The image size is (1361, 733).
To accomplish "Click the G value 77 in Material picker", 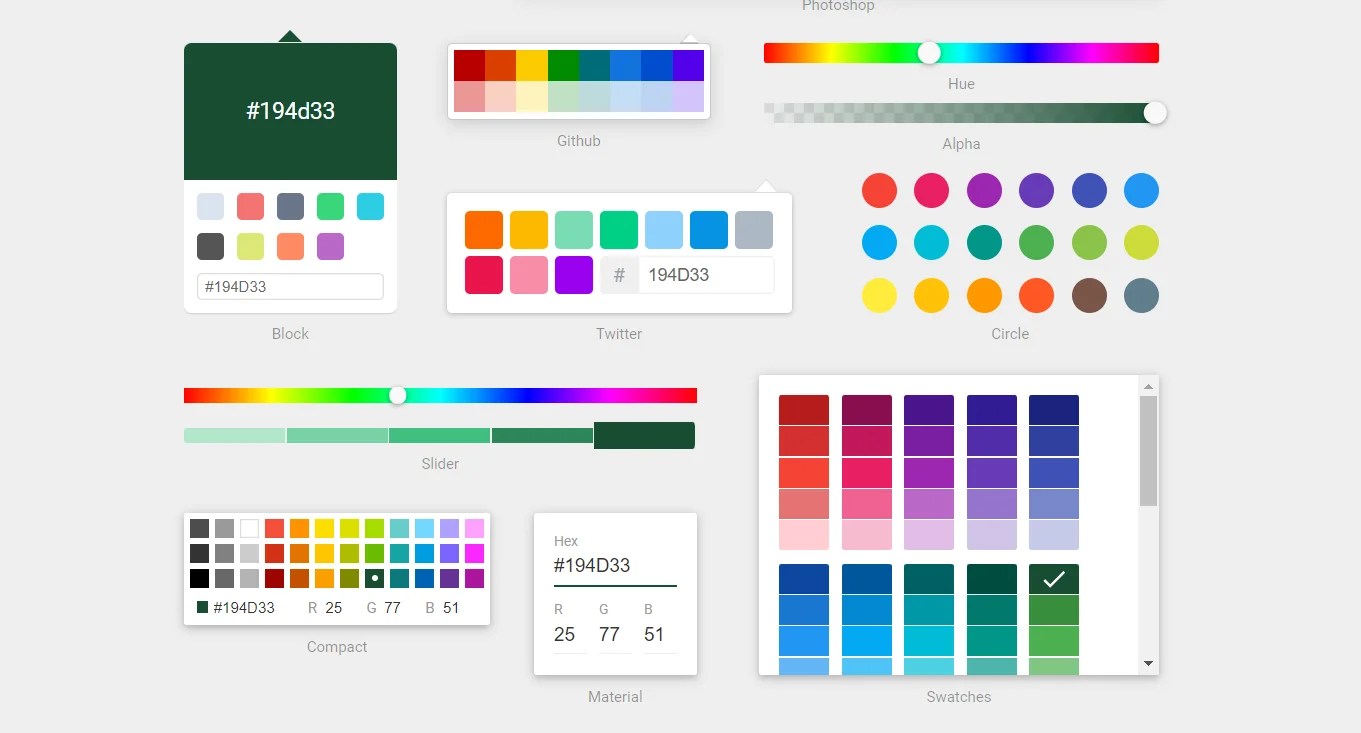I will [x=613, y=634].
